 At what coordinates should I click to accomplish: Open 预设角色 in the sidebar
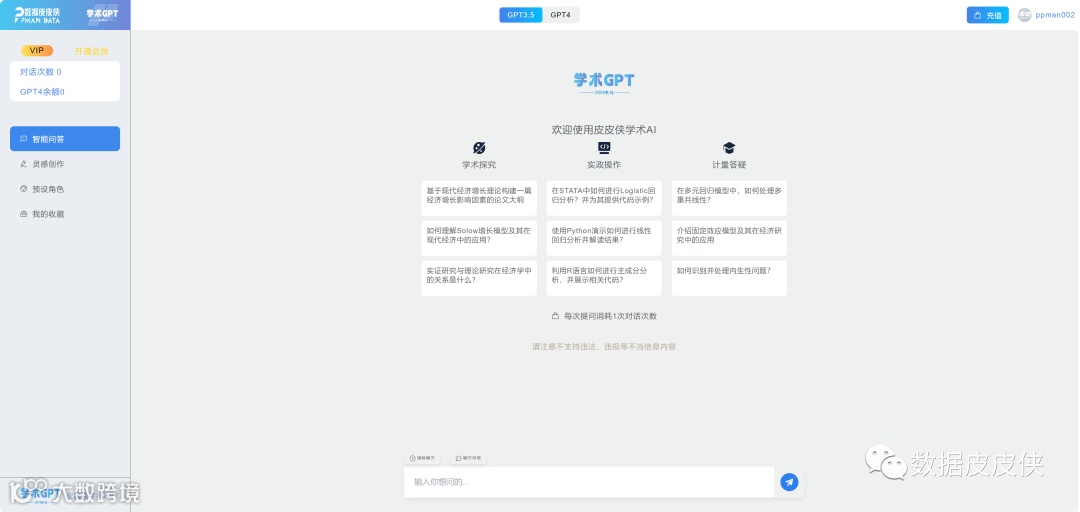point(65,189)
